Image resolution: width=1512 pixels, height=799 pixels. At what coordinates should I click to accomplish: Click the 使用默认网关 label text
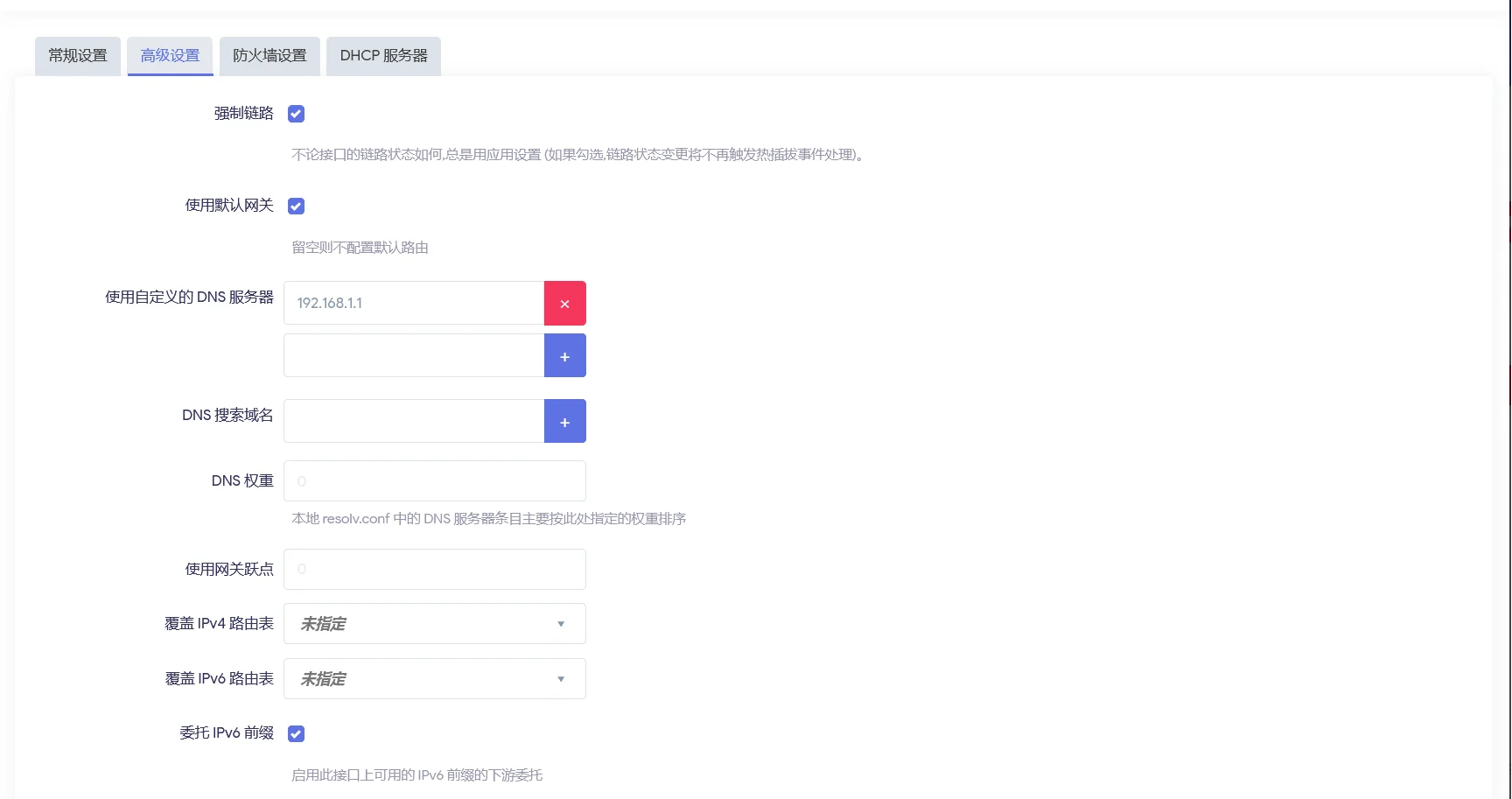coord(229,205)
